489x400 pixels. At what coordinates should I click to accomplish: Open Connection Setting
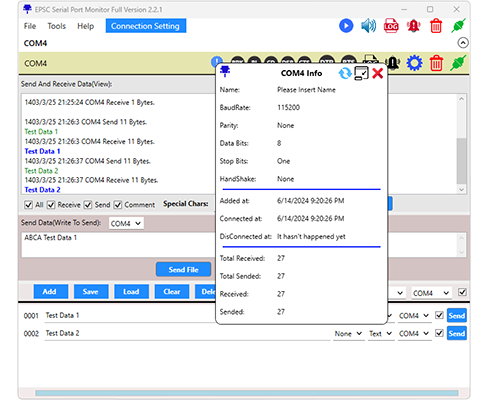146,26
